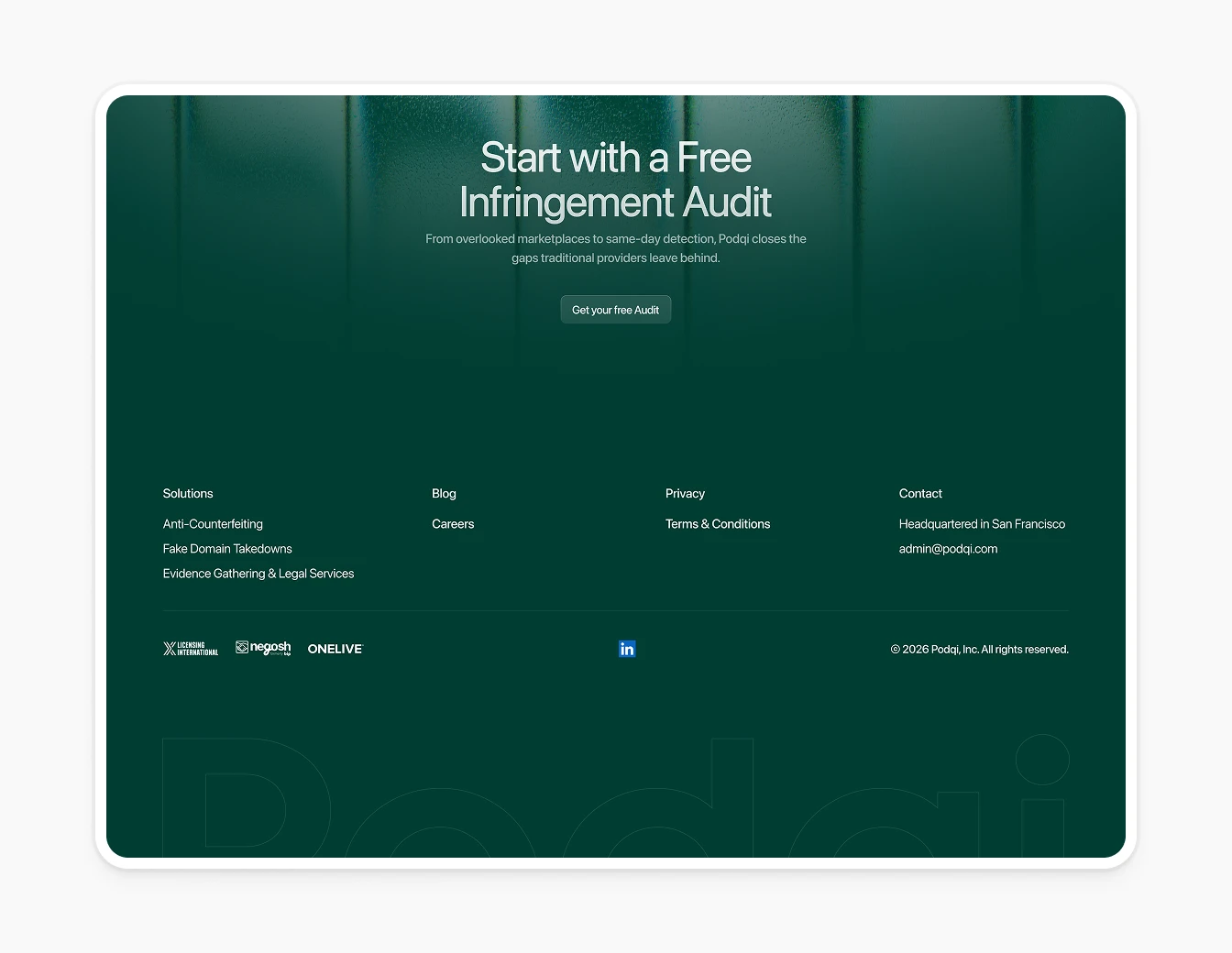The image size is (1232, 953).
Task: Open the Blog section heading
Action: click(x=444, y=493)
